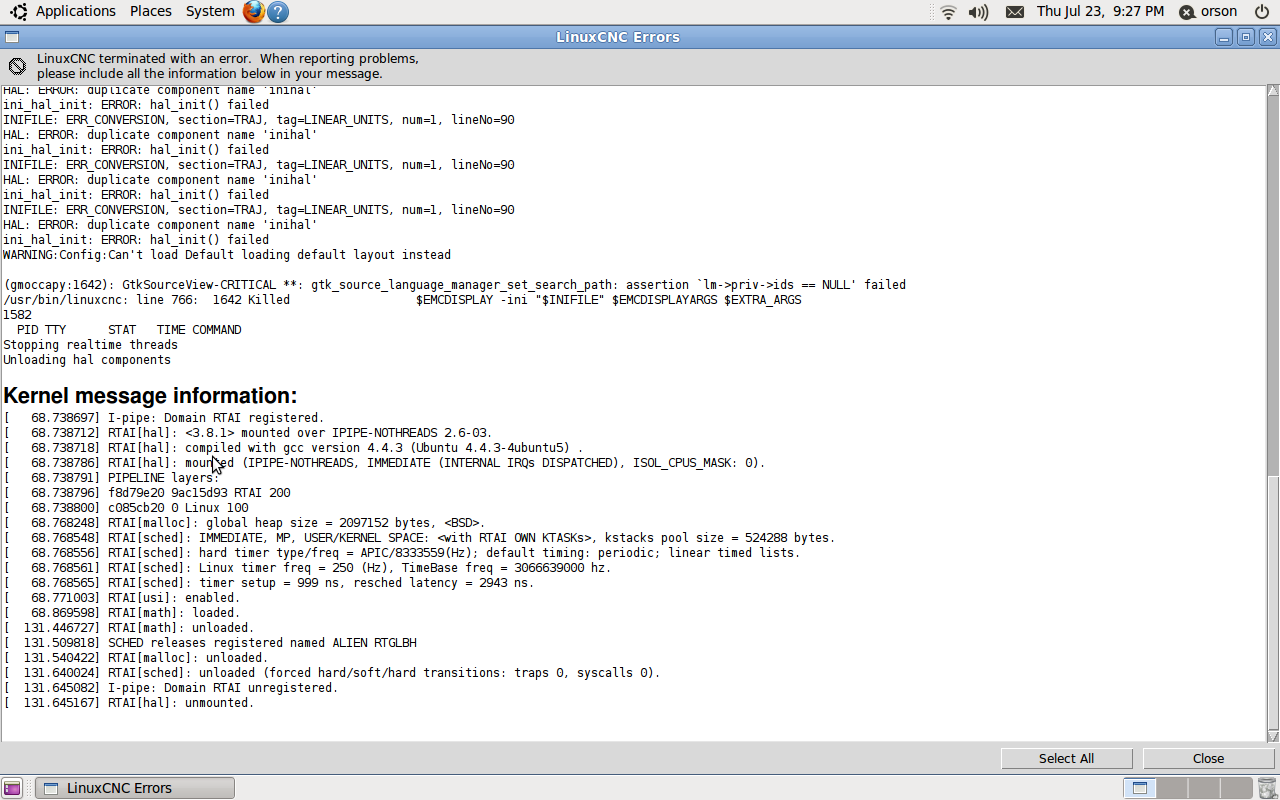Click the scrollbar down arrow
The height and width of the screenshot is (800, 1280).
pyautogui.click(x=1273, y=735)
